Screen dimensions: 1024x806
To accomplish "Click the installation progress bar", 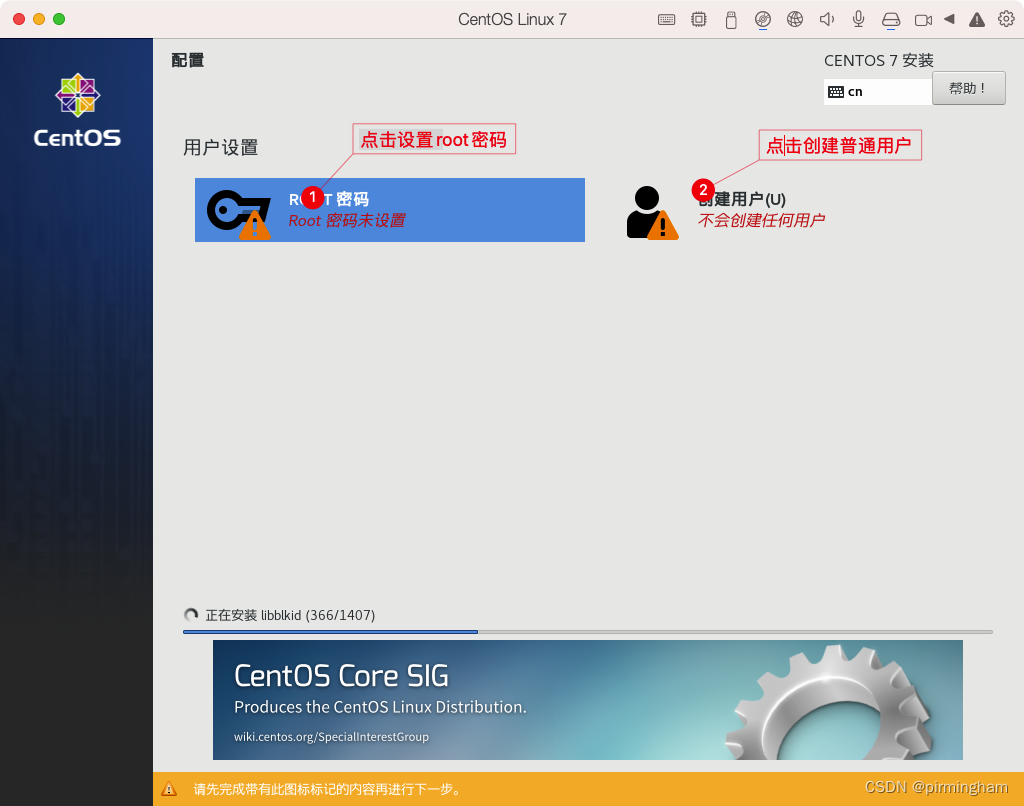I will click(x=588, y=632).
